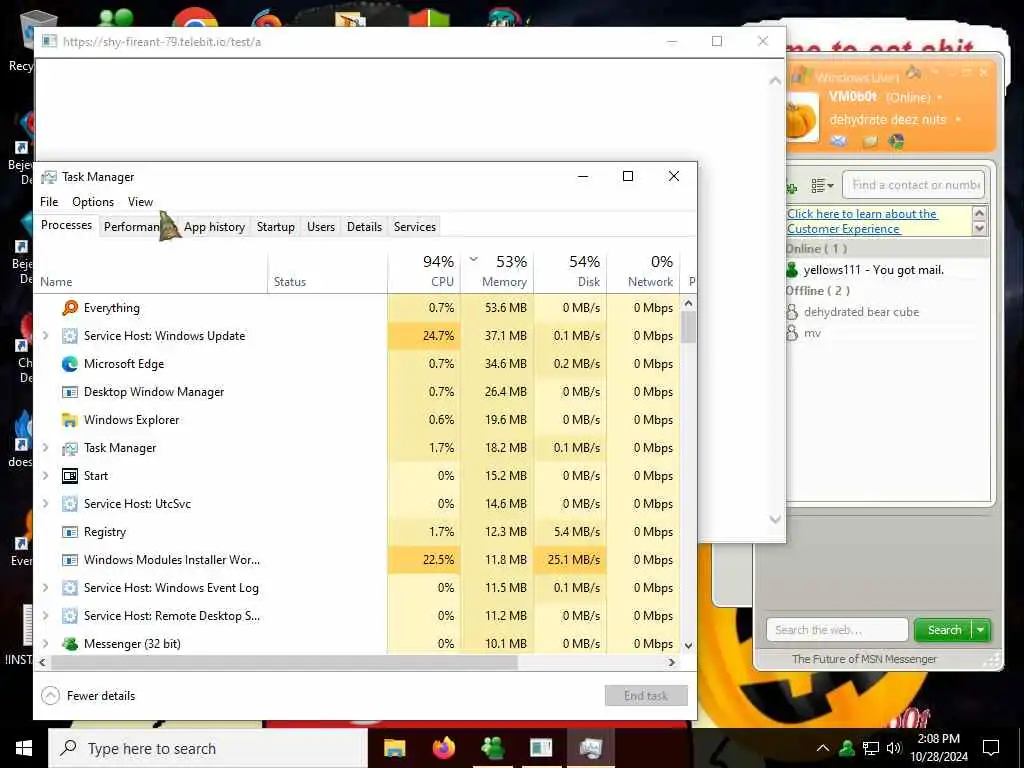The height and width of the screenshot is (768, 1024).
Task: Click the Find a contact input field
Action: tap(914, 185)
